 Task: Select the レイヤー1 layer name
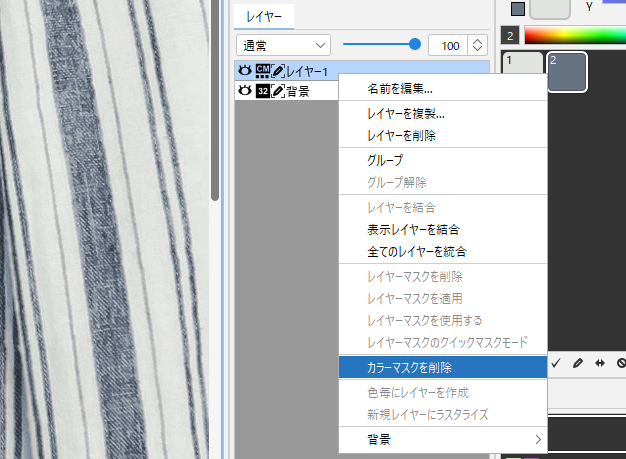coord(307,71)
